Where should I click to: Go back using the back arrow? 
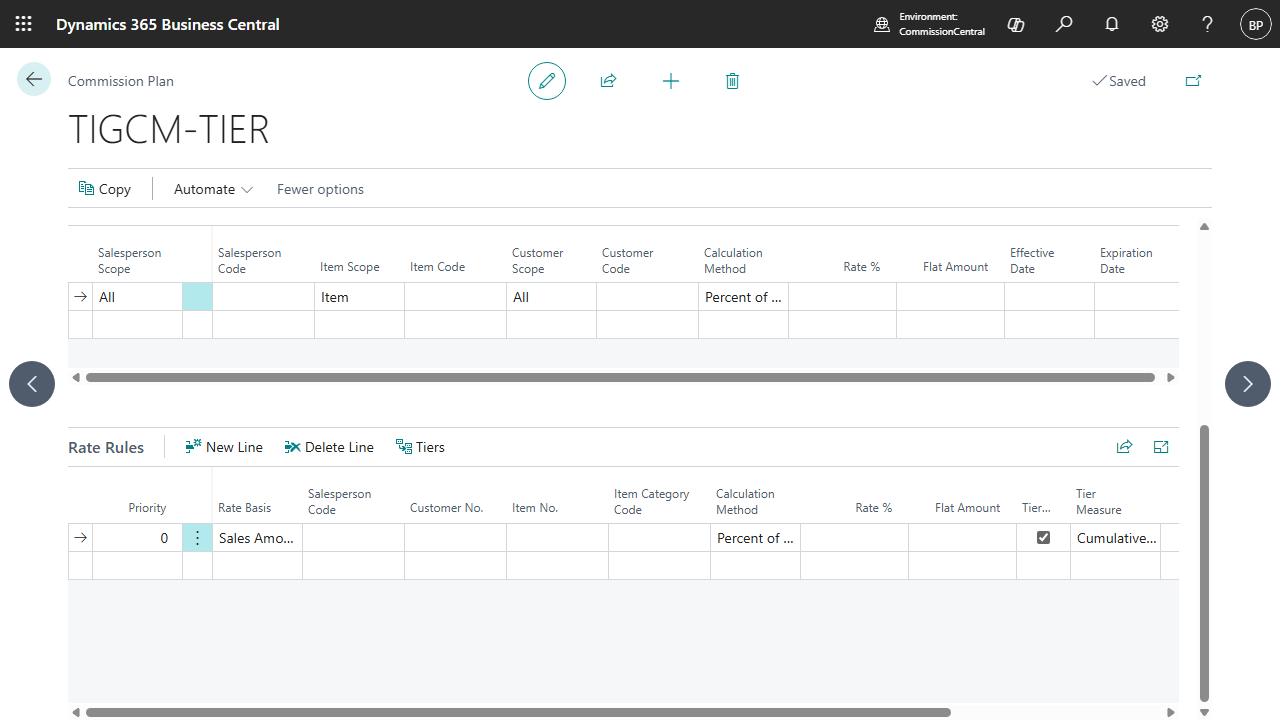[34, 80]
